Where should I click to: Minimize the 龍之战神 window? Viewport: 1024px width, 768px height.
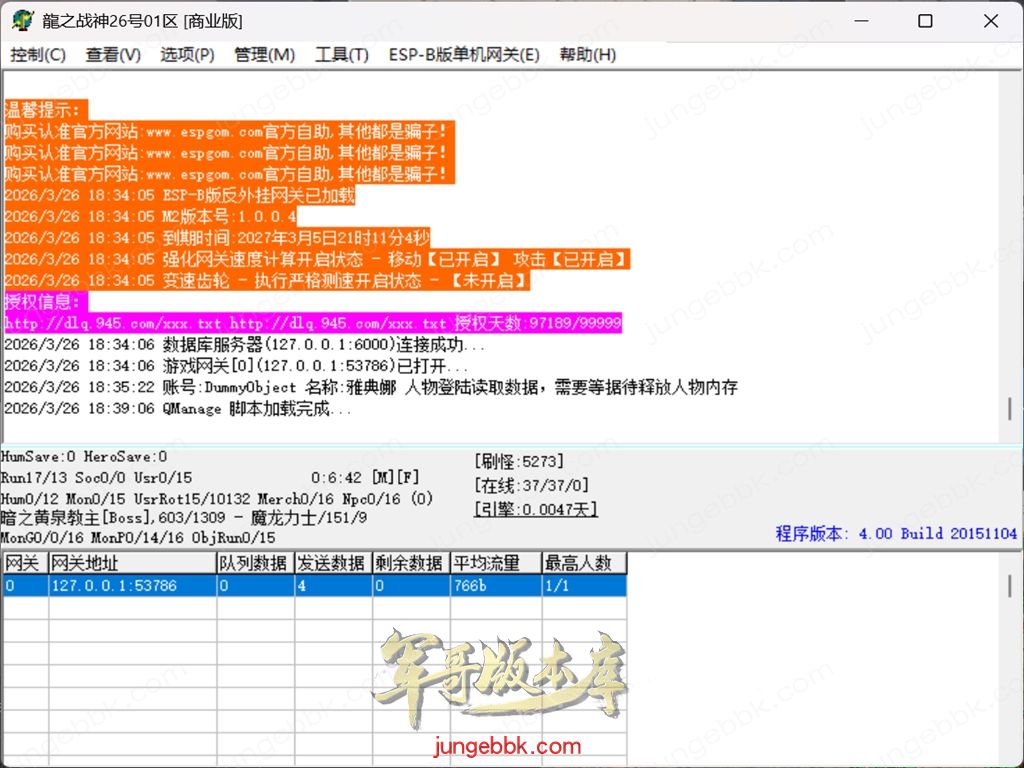(x=858, y=21)
